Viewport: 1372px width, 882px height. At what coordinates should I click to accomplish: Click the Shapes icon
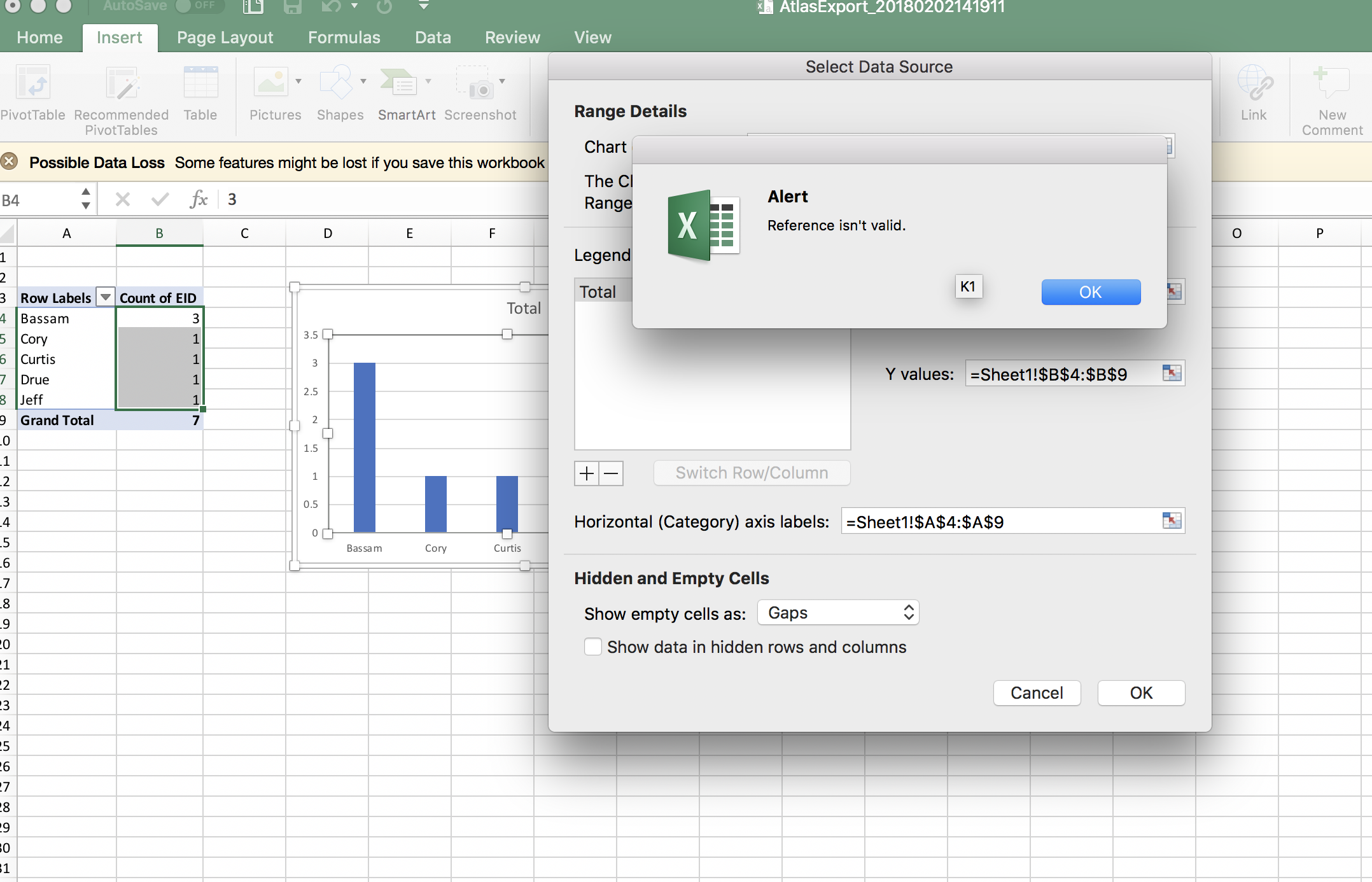(335, 83)
